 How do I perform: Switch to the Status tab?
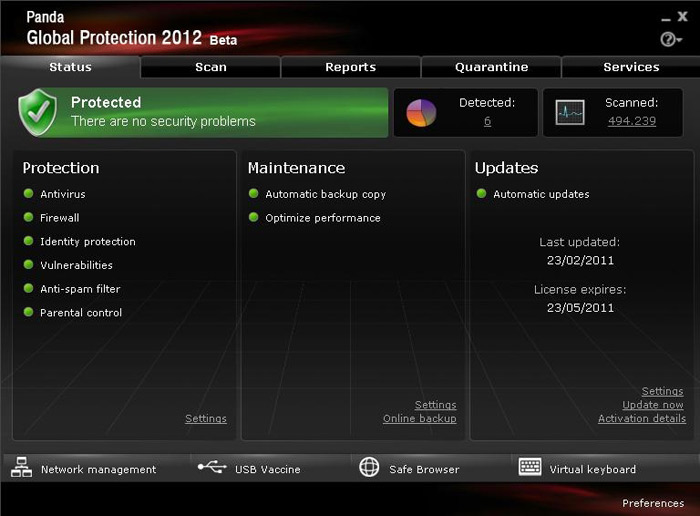click(70, 67)
